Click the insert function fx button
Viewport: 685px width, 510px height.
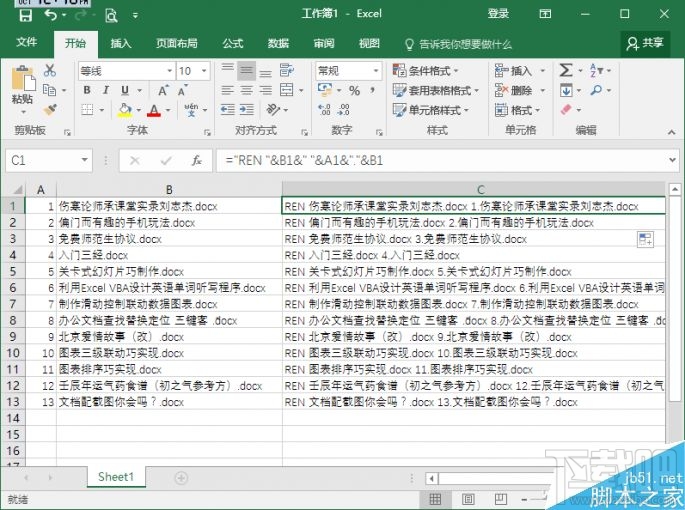(197, 161)
